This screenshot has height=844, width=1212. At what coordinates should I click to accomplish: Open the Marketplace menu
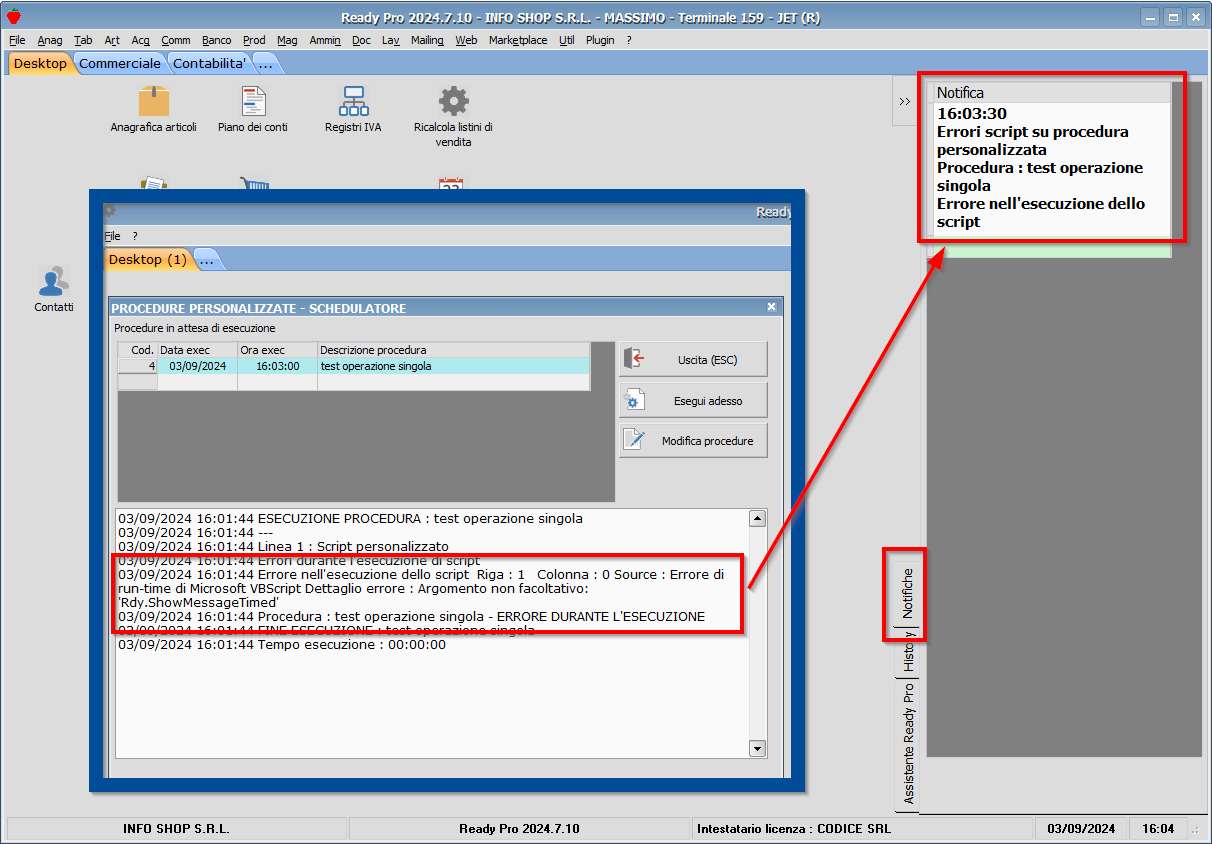tap(518, 40)
